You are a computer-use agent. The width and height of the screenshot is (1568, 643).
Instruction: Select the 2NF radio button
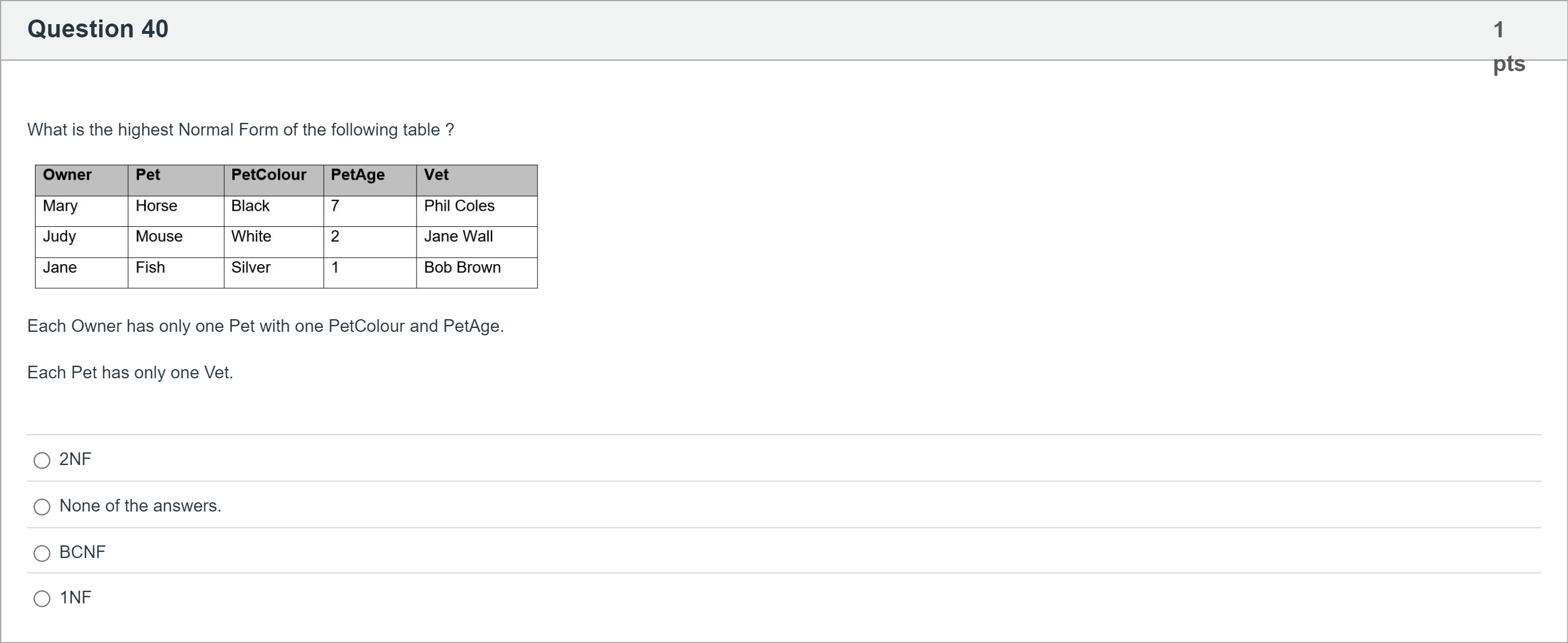click(42, 460)
